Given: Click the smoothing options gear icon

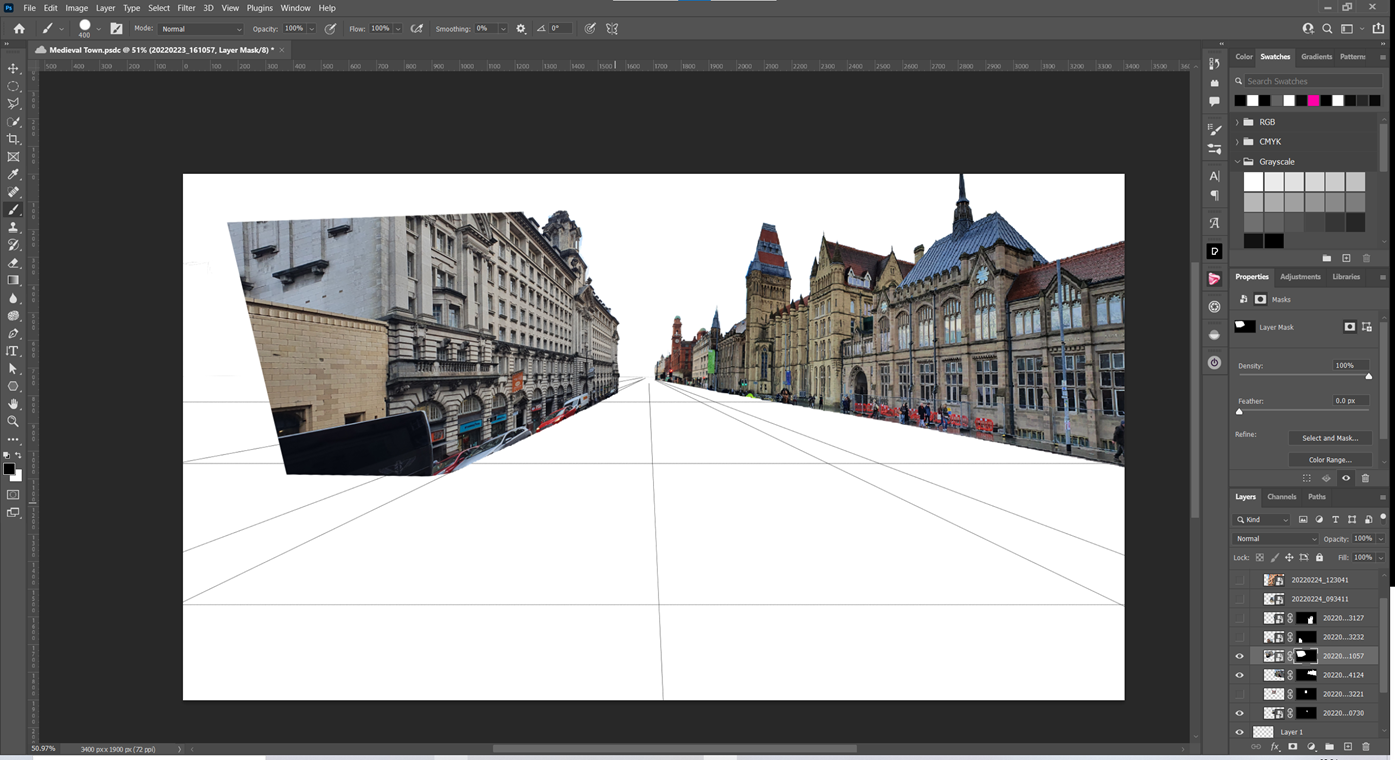Looking at the screenshot, I should click(x=521, y=29).
